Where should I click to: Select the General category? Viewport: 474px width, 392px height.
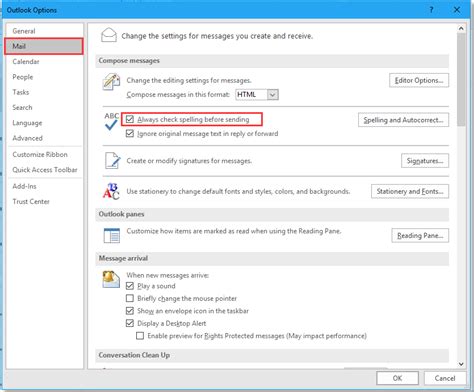(44, 31)
